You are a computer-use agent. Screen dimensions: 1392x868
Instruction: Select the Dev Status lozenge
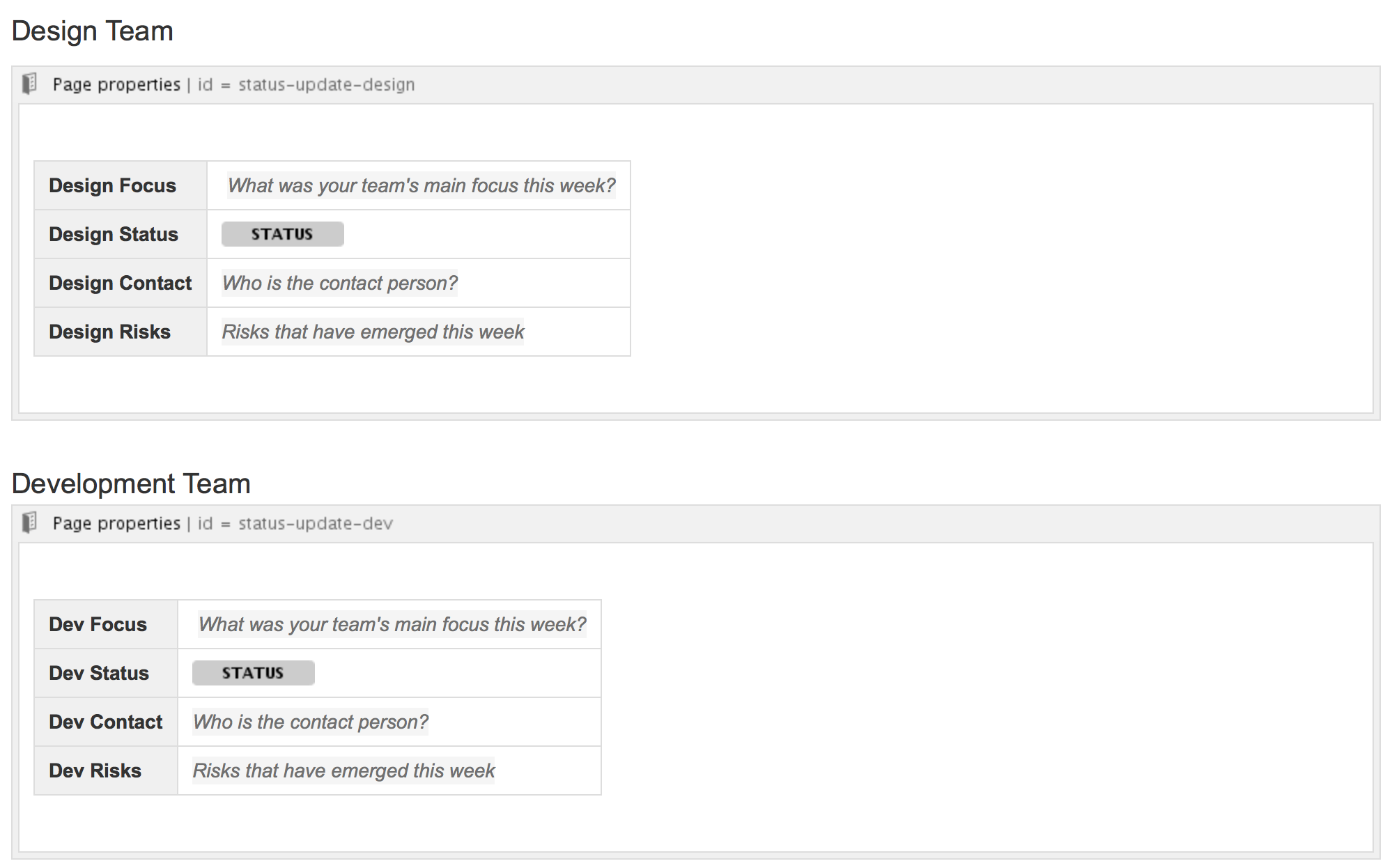coord(254,673)
